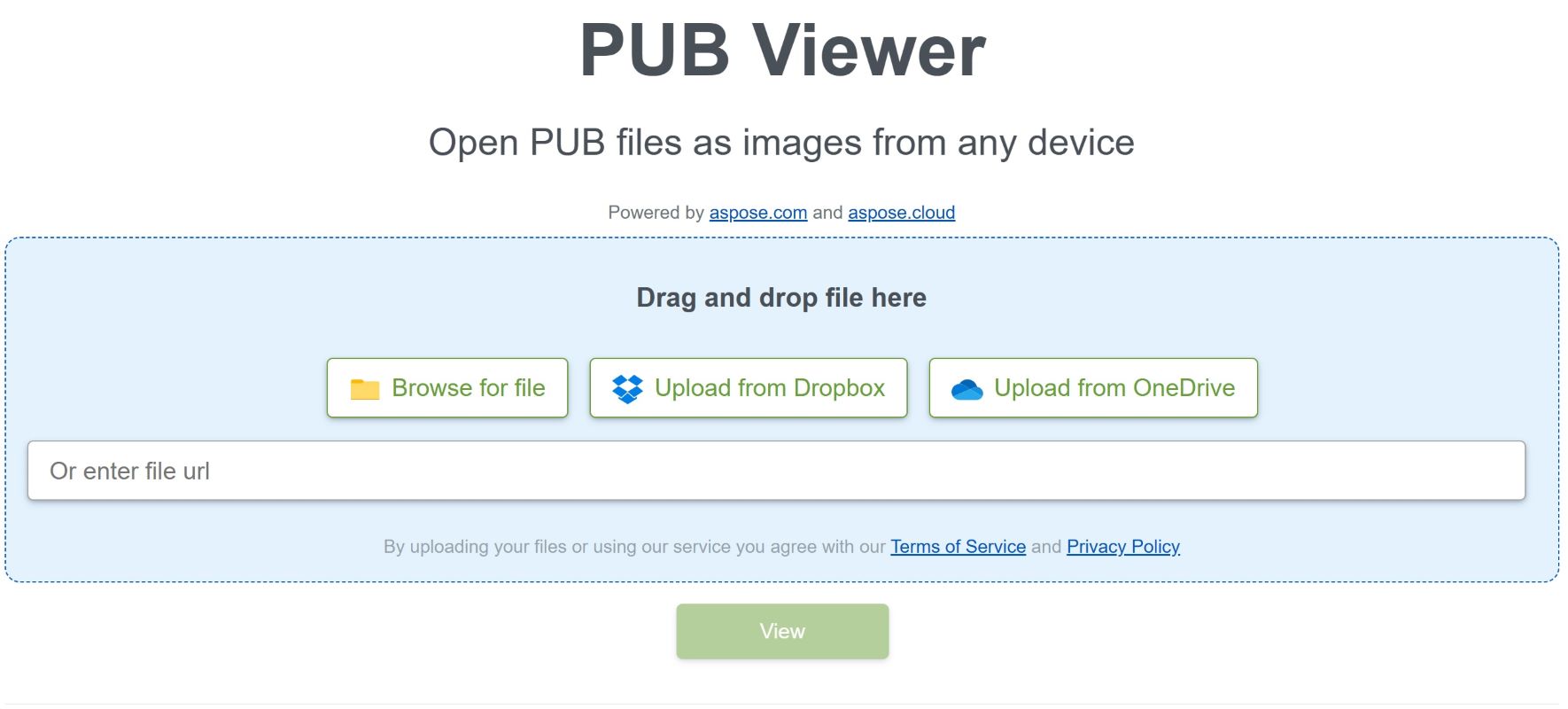Click the Browse for file button
1568x709 pixels.
point(447,387)
